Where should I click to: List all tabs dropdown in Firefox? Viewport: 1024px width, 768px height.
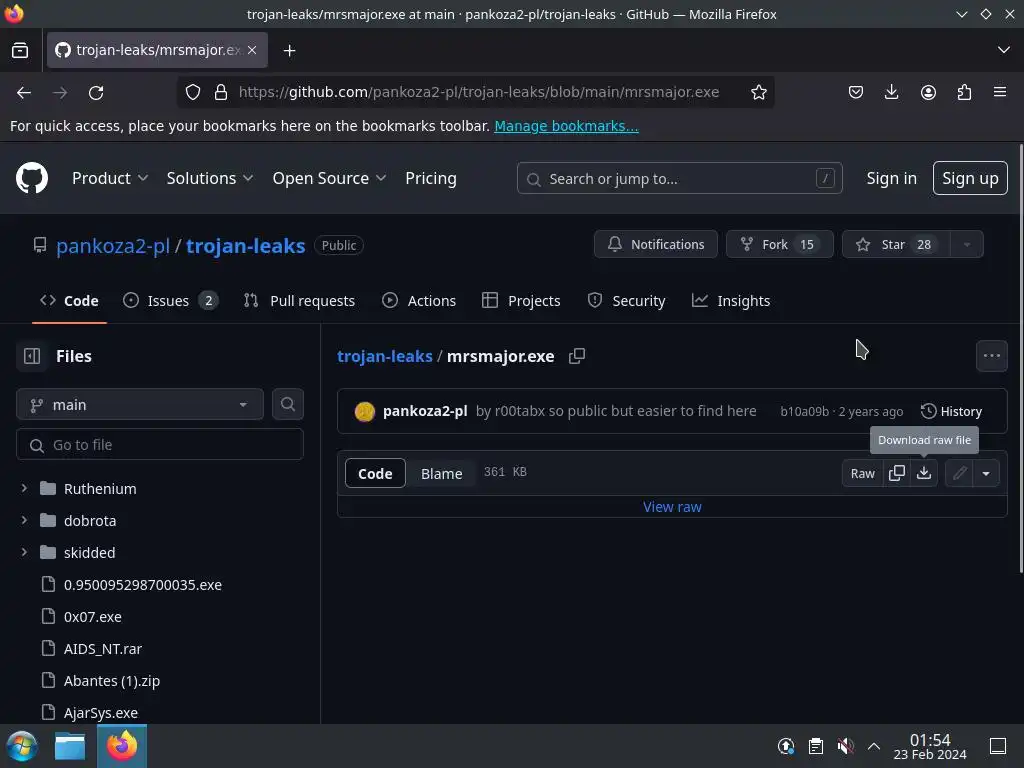(1004, 50)
